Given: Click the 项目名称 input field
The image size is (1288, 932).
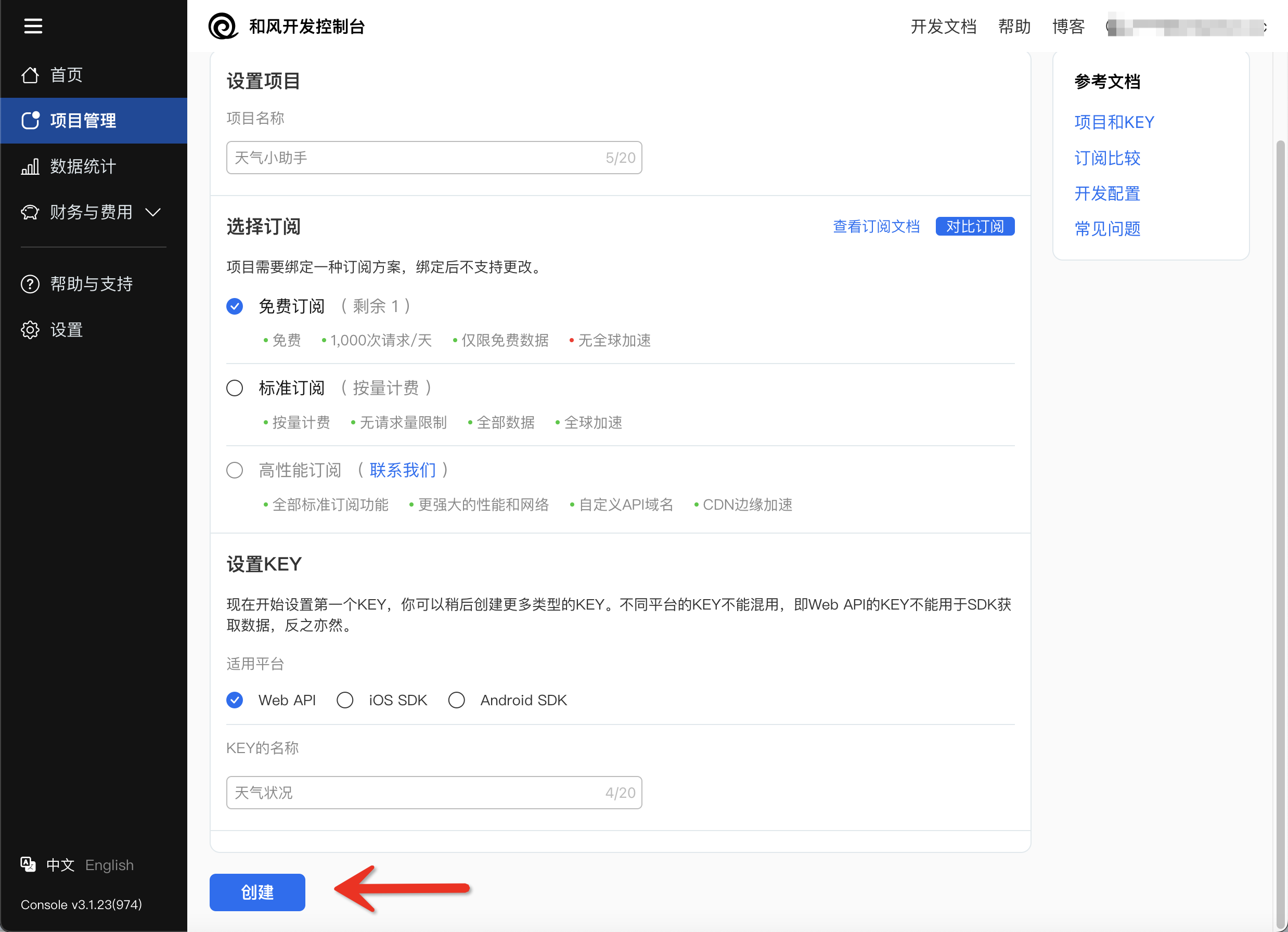Looking at the screenshot, I should coord(434,157).
